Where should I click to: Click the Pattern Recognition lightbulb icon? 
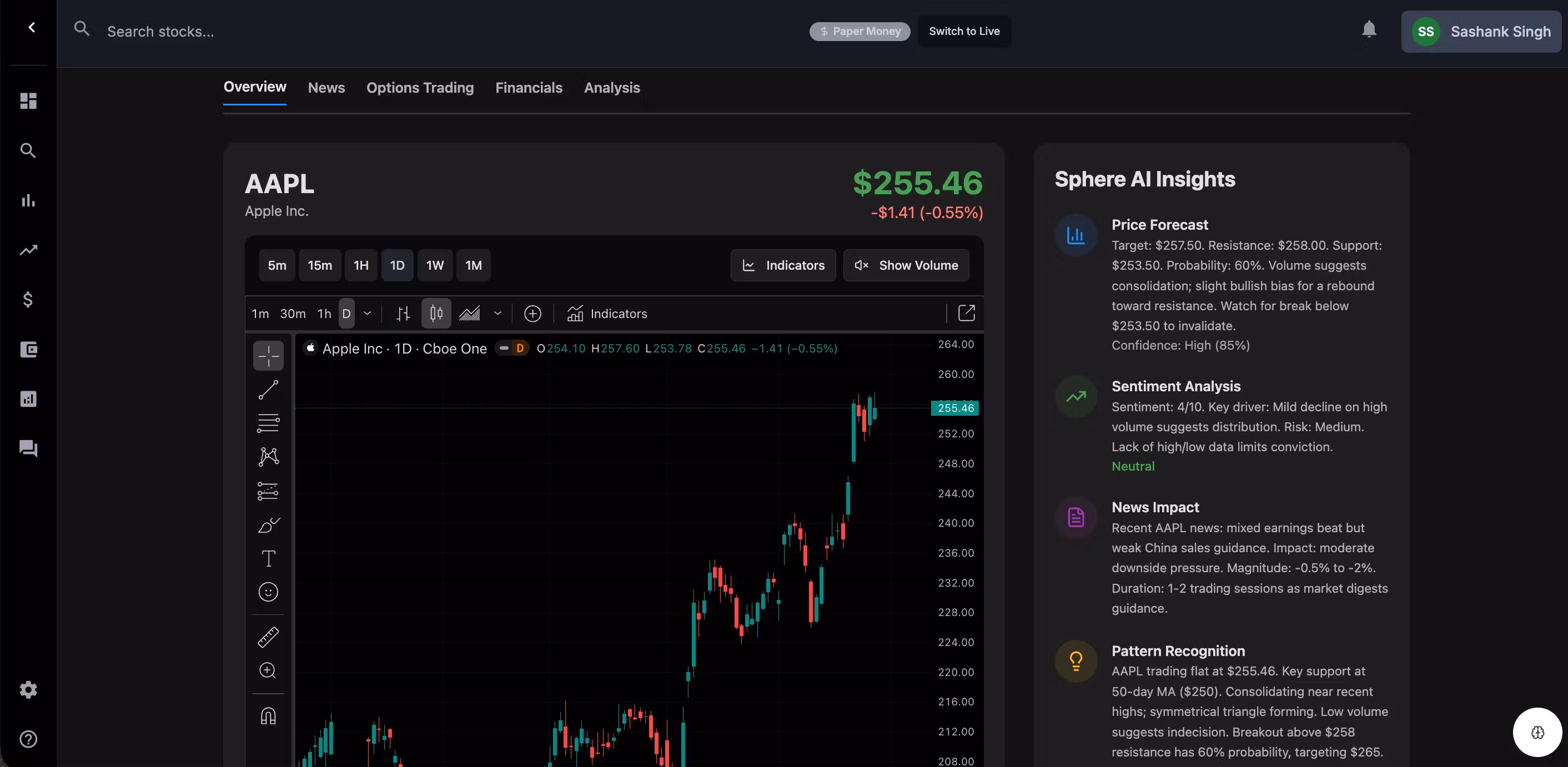[x=1076, y=661]
